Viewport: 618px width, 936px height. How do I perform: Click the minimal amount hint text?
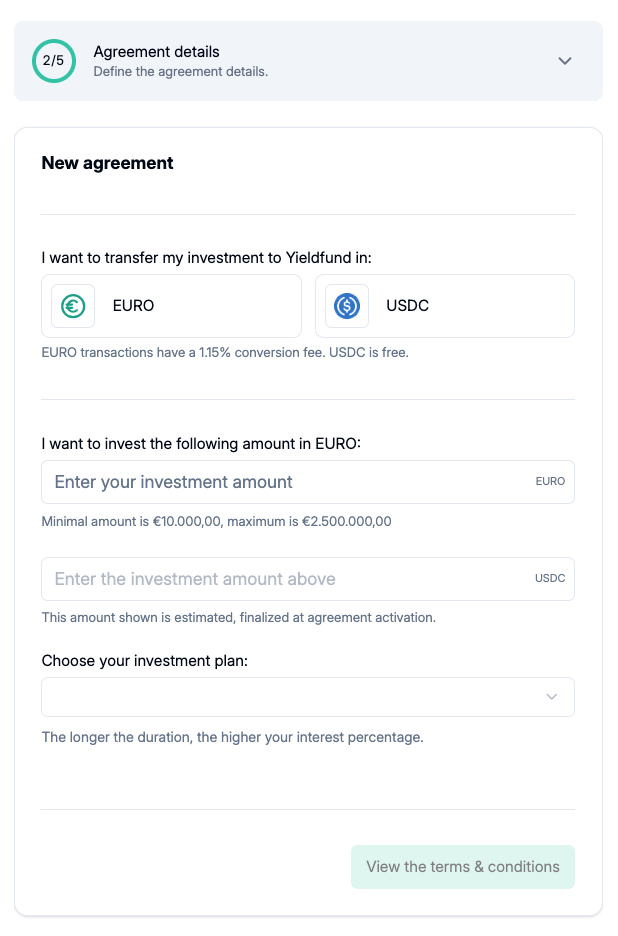216,521
